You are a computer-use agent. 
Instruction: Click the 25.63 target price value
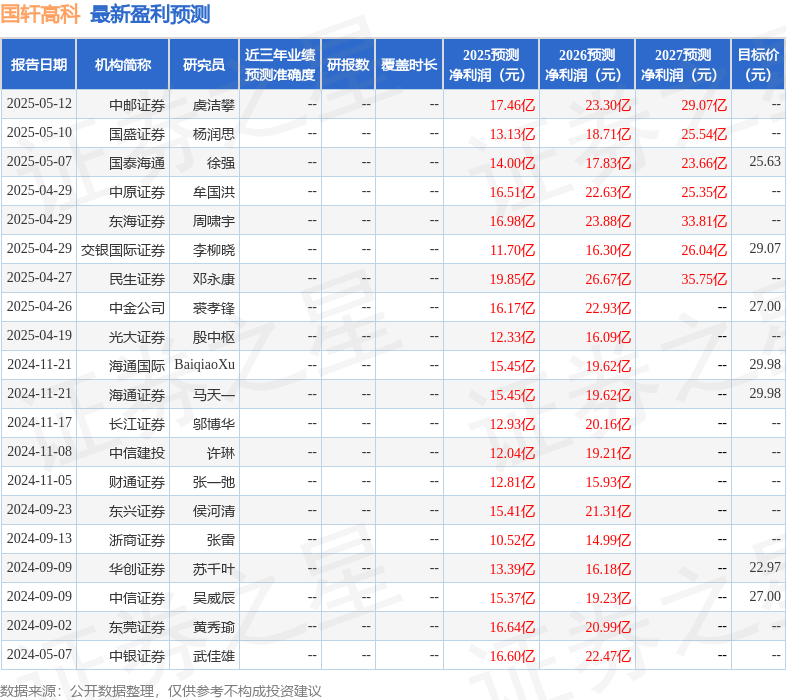tap(765, 162)
